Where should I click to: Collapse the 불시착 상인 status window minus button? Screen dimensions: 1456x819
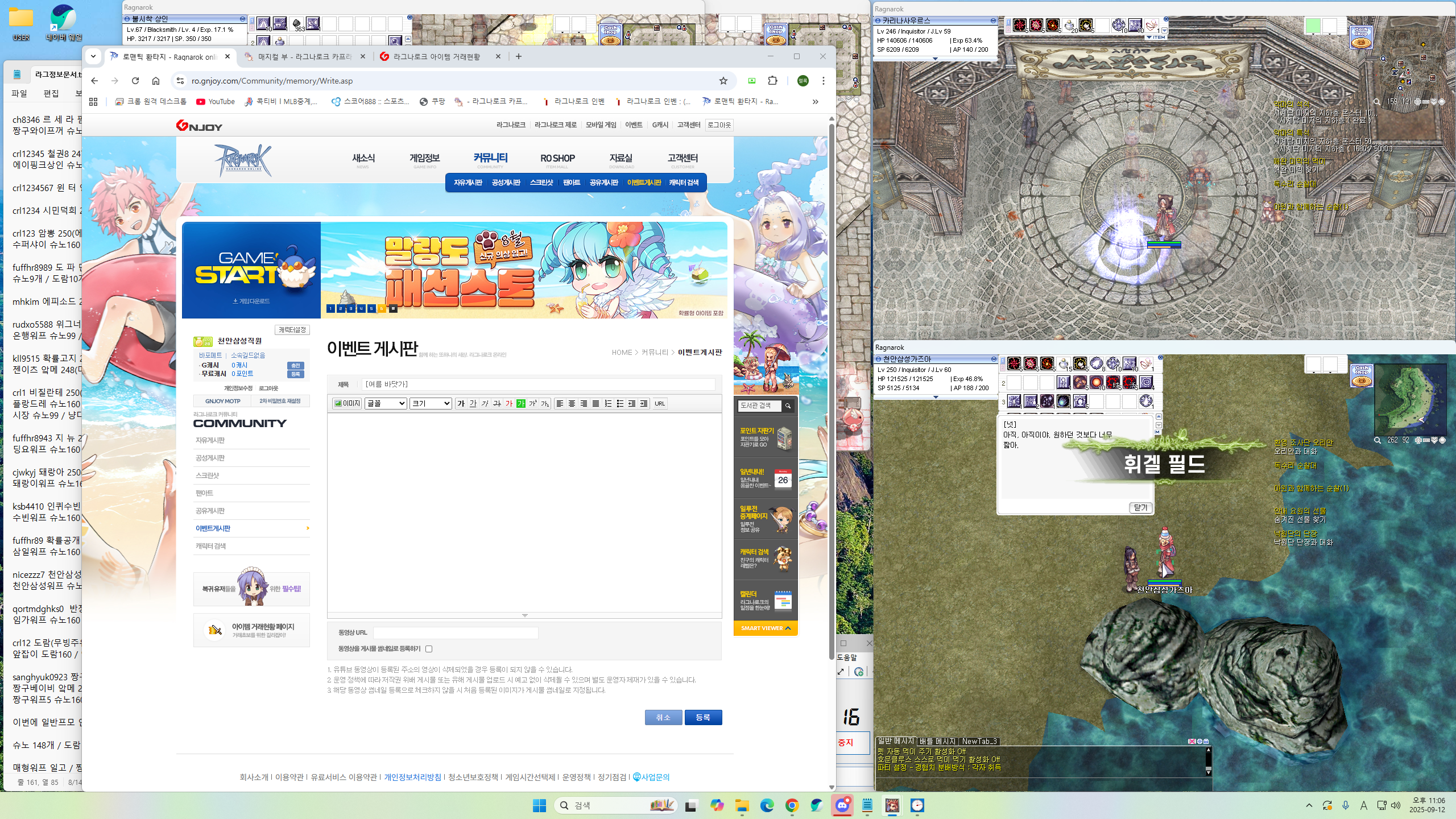[x=242, y=19]
